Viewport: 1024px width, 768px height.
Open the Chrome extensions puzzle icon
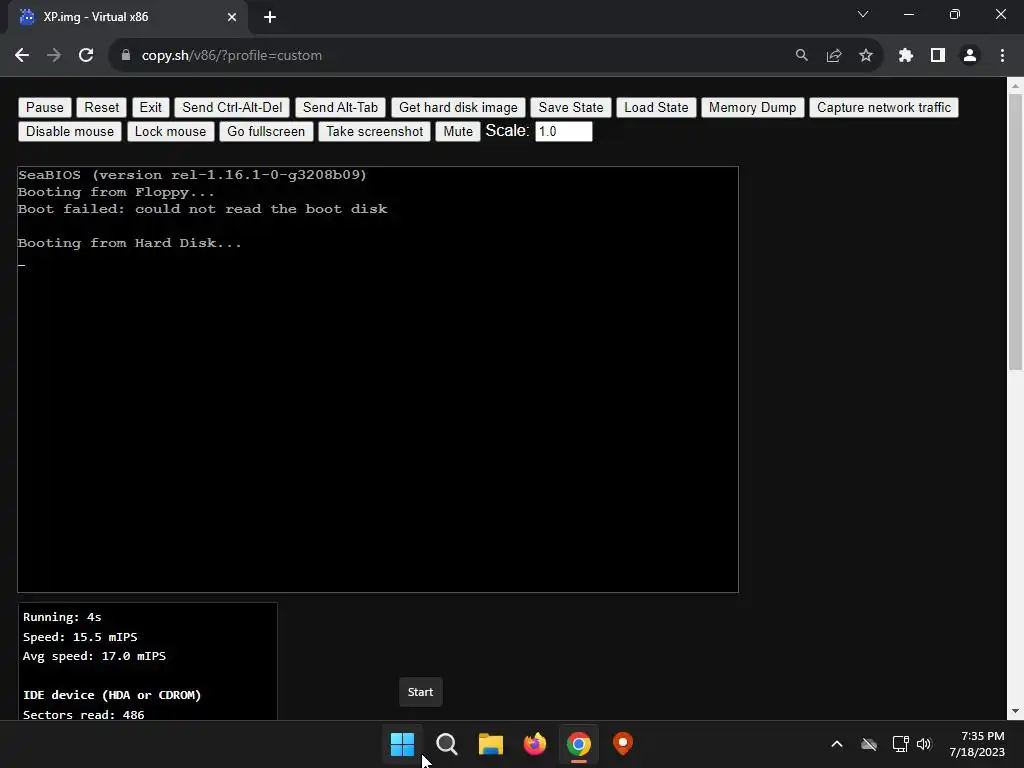[906, 56]
